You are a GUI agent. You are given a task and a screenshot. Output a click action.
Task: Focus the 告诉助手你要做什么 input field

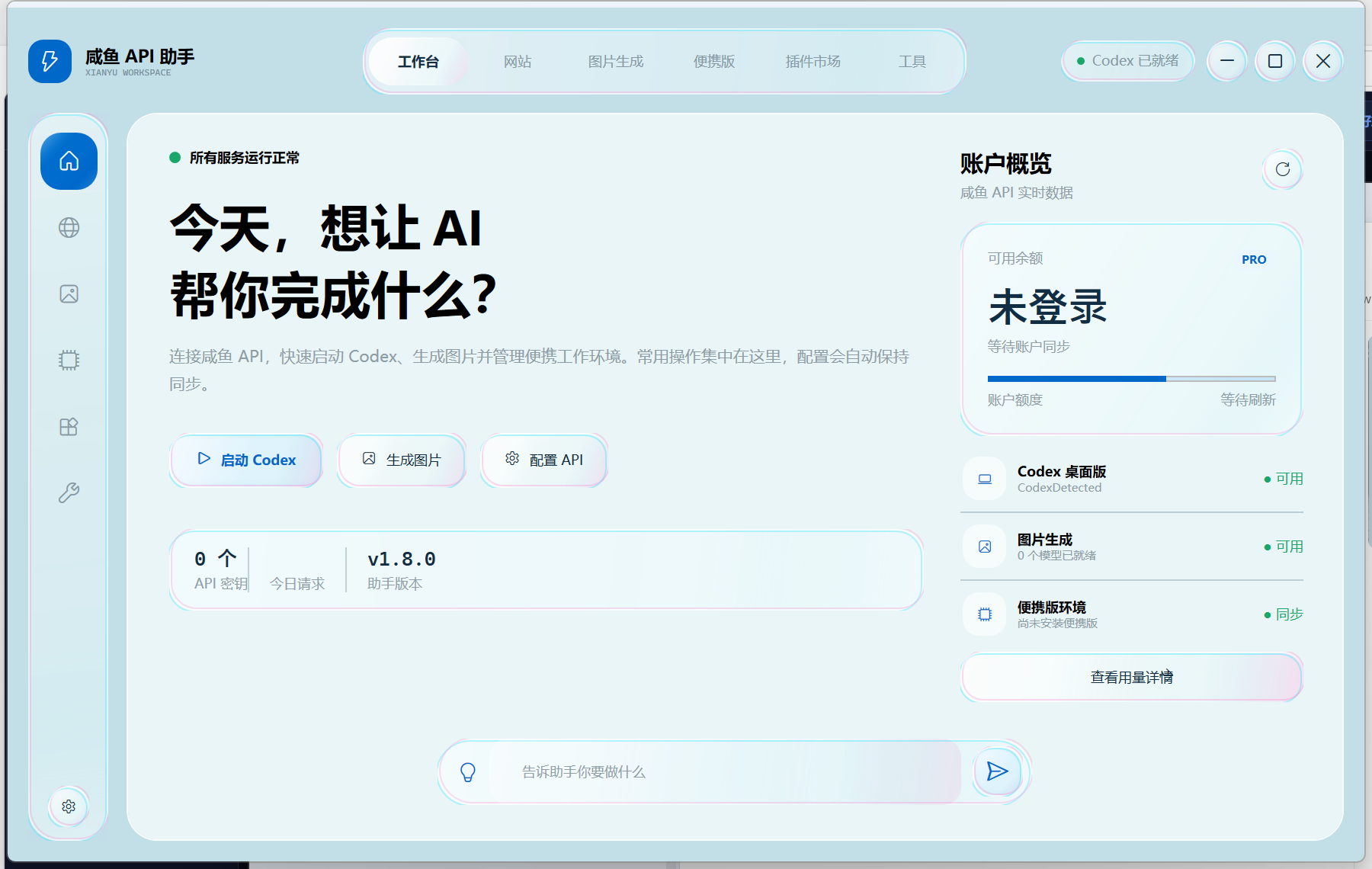[724, 772]
